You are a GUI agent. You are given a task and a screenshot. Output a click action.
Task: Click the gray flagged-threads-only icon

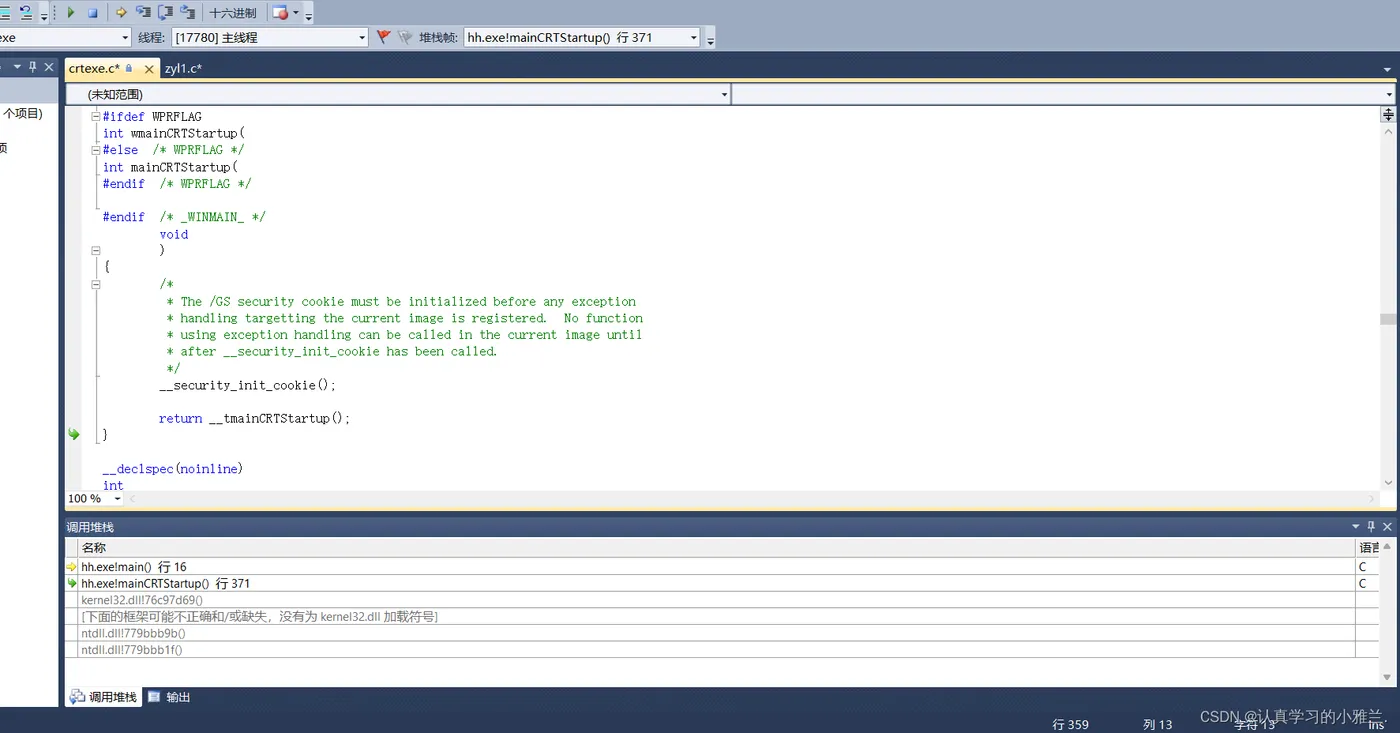[x=405, y=37]
